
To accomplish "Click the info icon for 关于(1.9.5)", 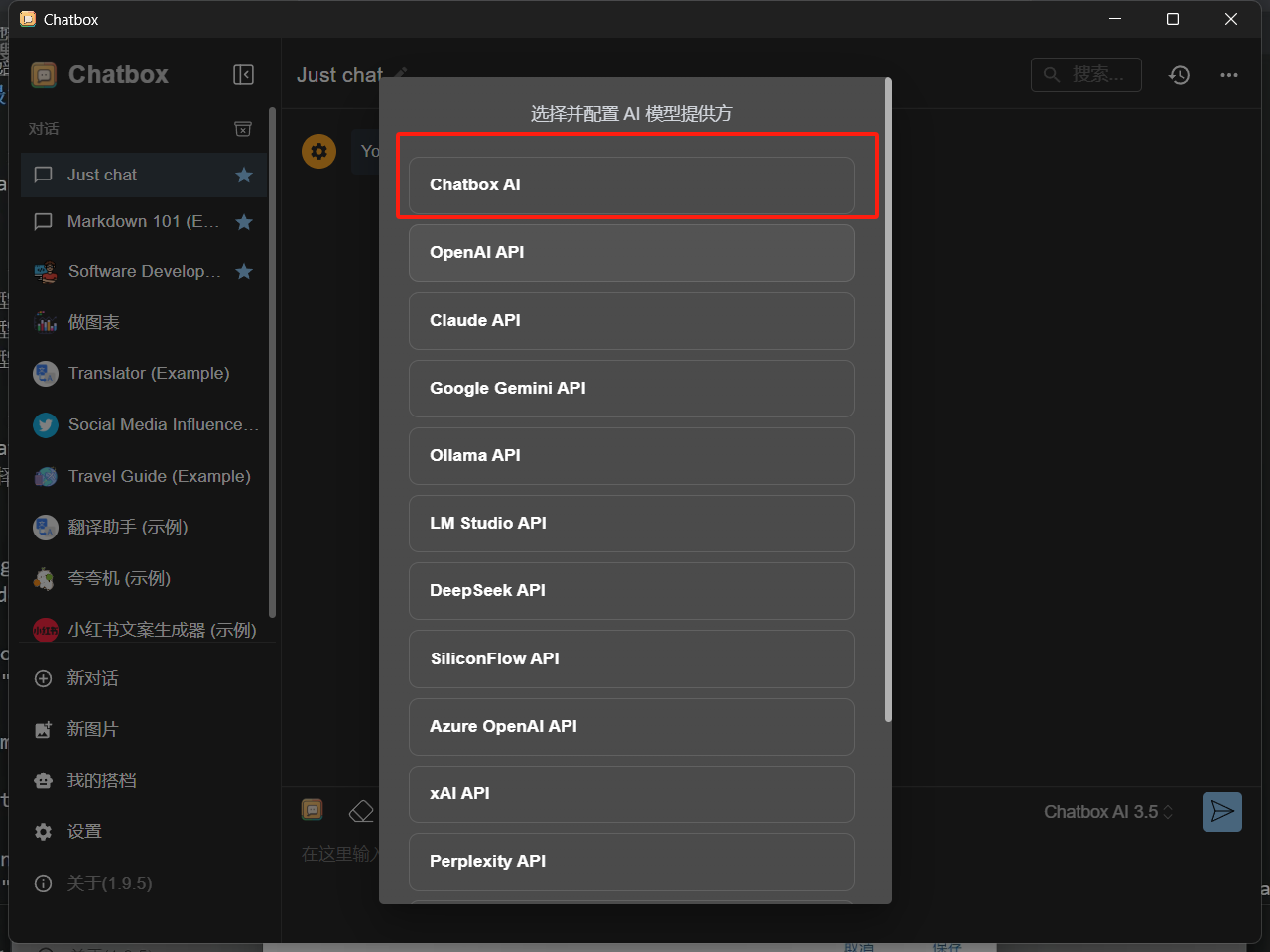I will [43, 883].
